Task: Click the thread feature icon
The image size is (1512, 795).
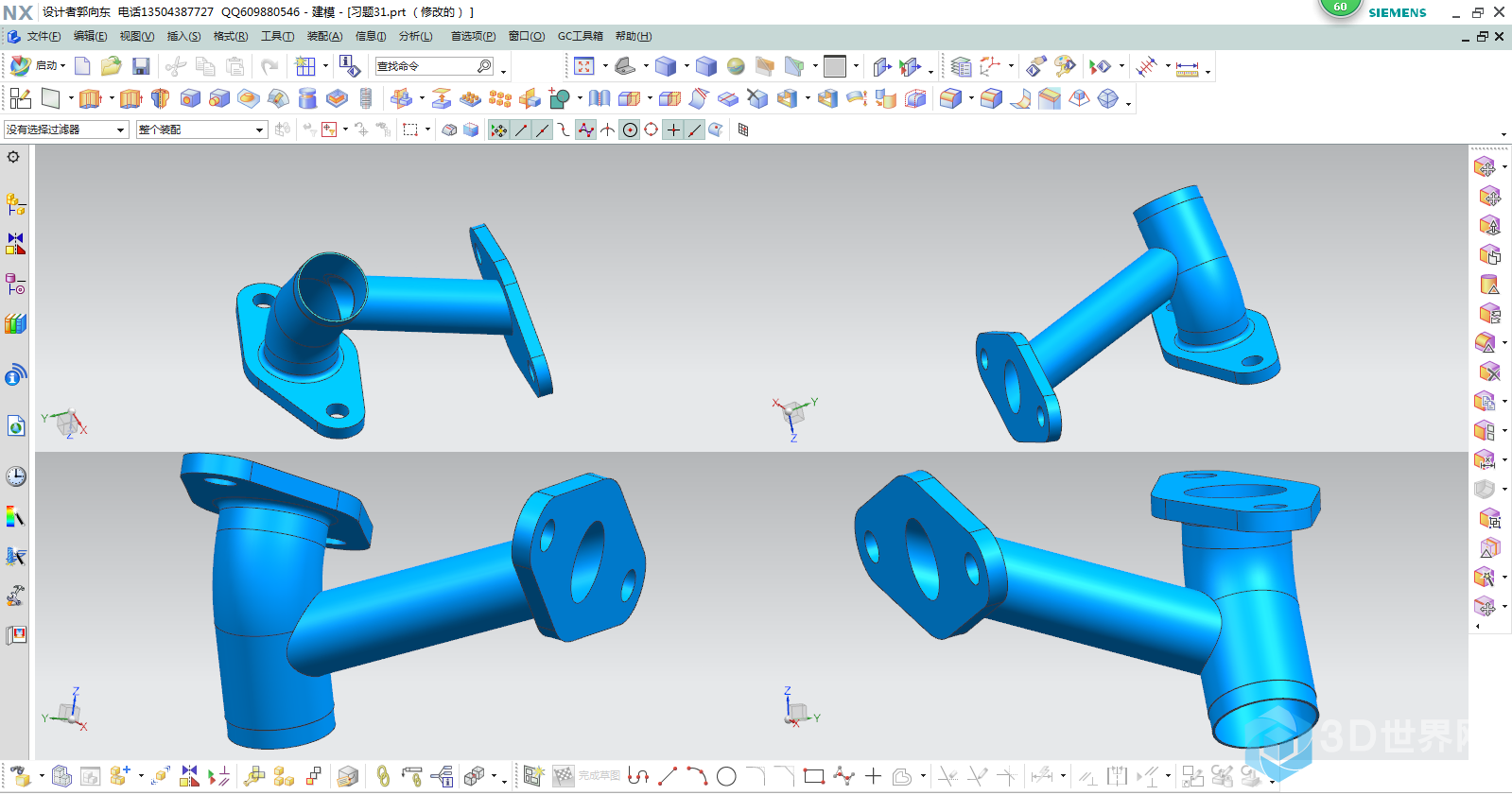Action: [366, 98]
